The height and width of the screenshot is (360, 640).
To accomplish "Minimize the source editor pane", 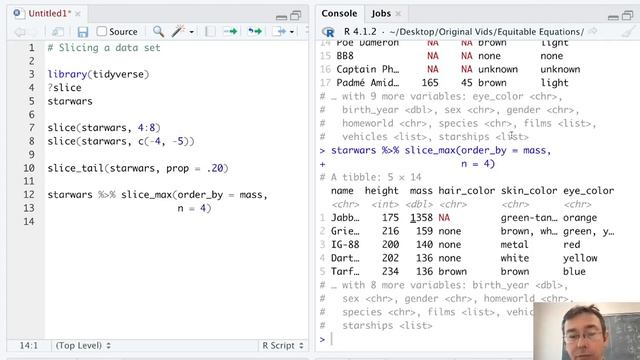I will pyautogui.click(x=281, y=17).
